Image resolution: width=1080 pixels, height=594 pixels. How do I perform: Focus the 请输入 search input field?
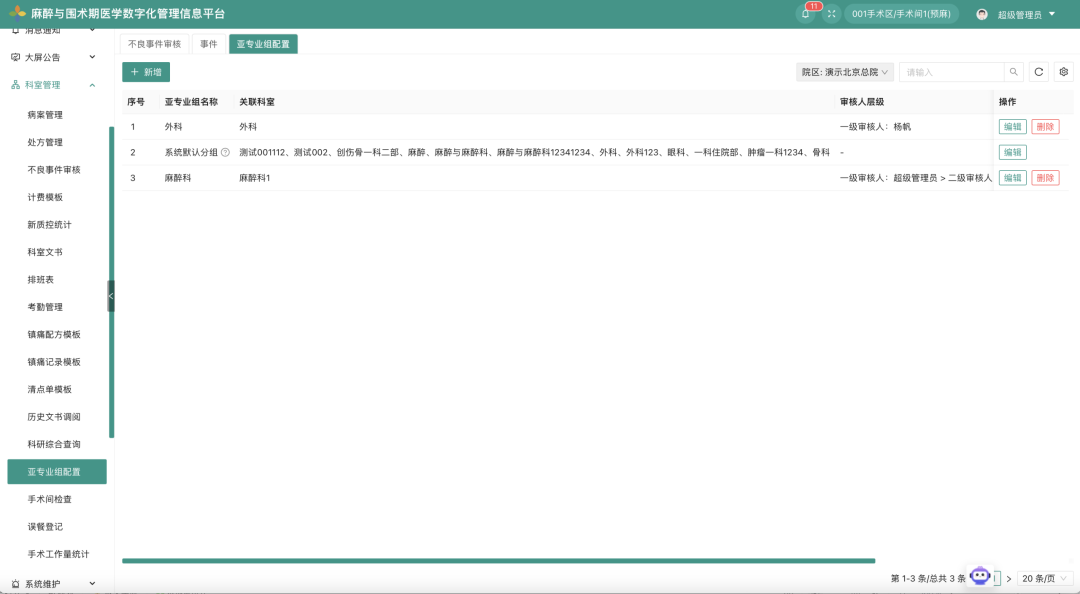pyautogui.click(x=951, y=72)
